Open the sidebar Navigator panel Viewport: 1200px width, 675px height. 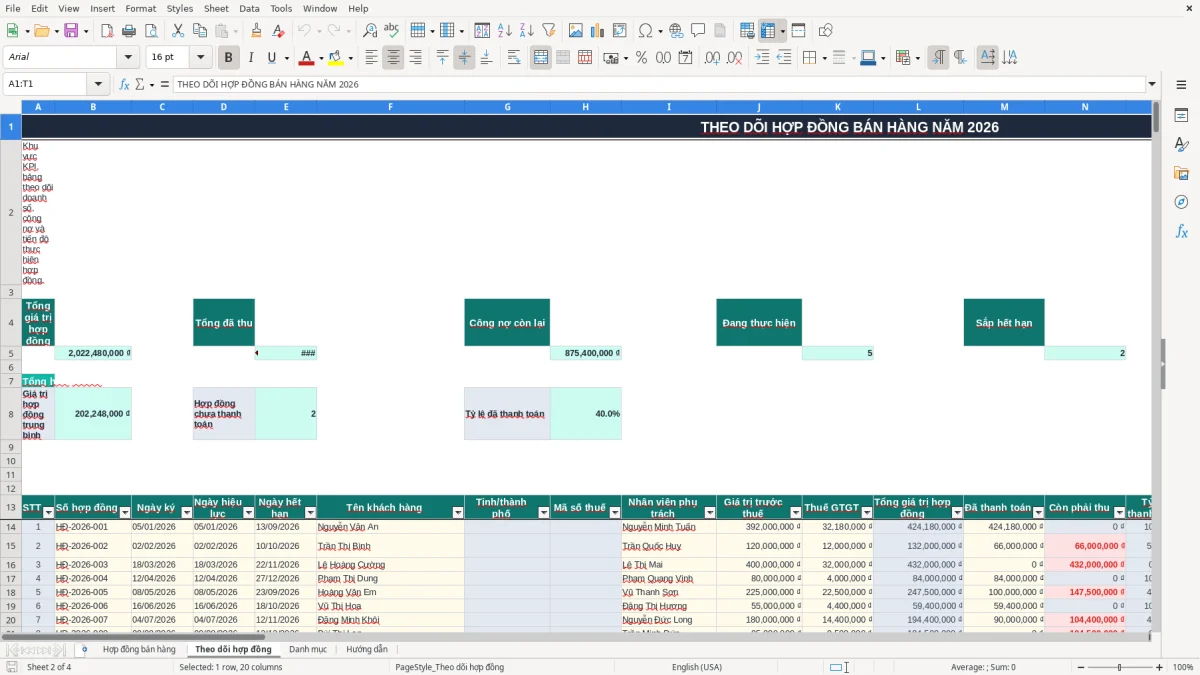1181,203
